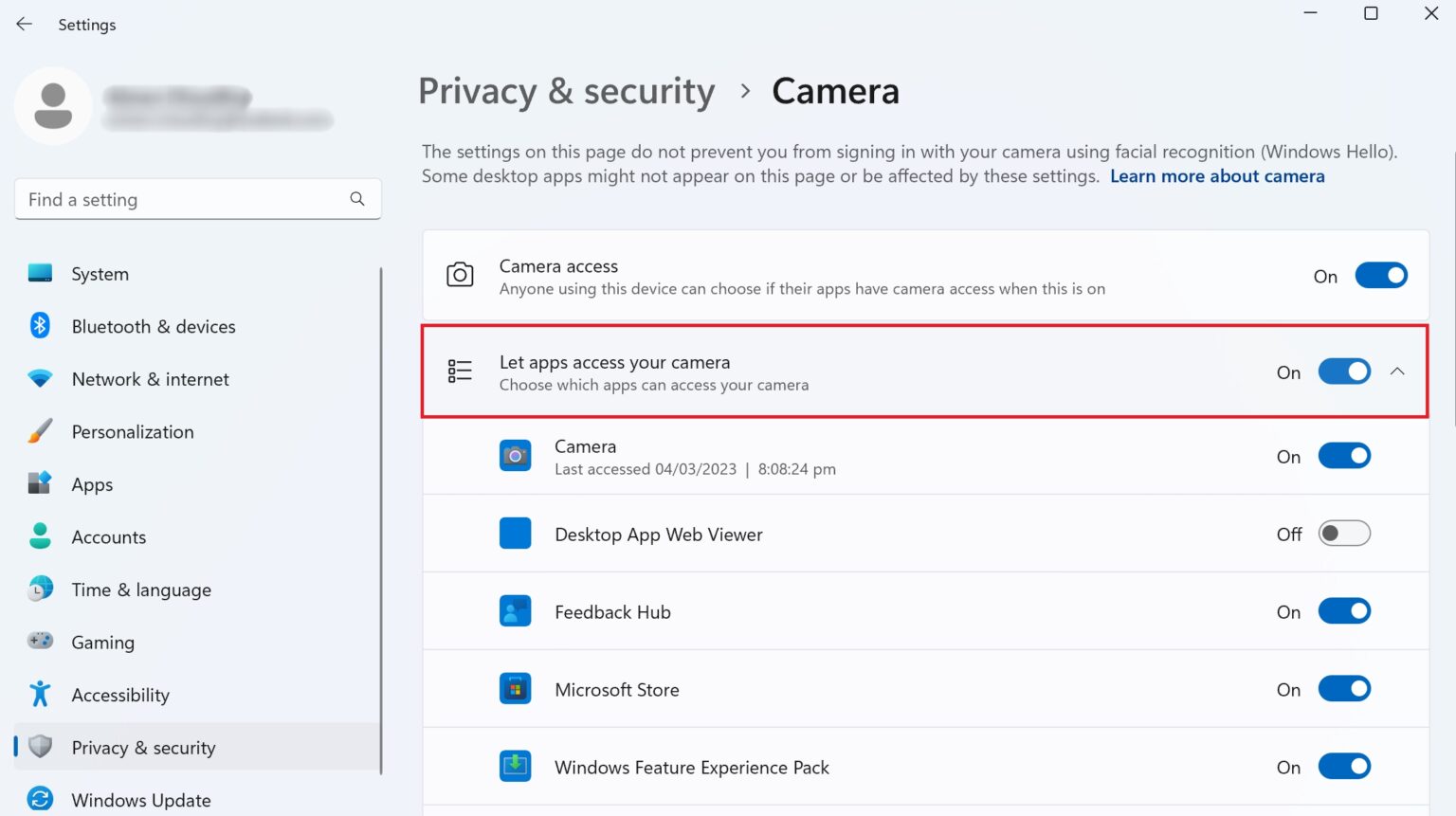Viewport: 1456px width, 816px height.
Task: Turn off Camera access for this device
Action: click(1381, 275)
